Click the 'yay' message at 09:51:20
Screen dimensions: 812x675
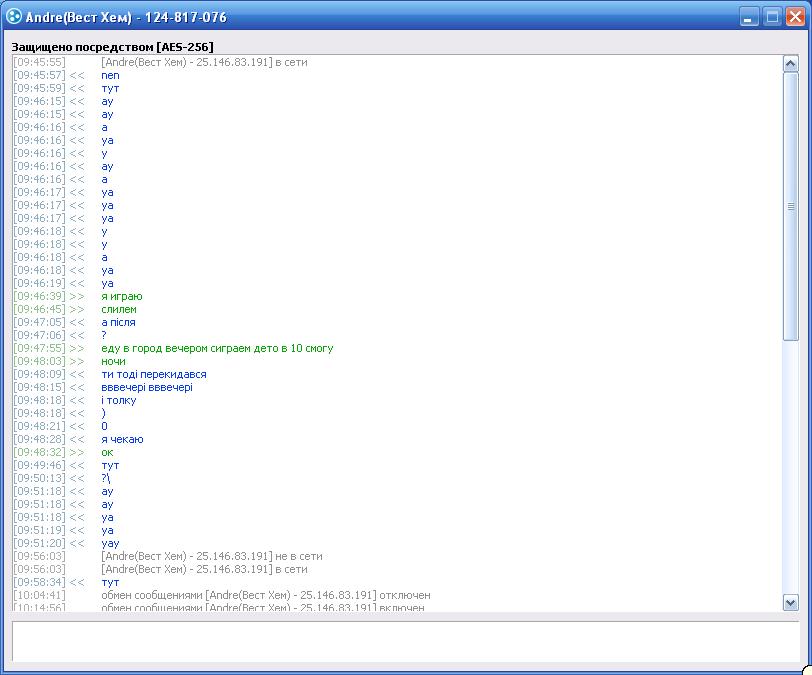110,543
